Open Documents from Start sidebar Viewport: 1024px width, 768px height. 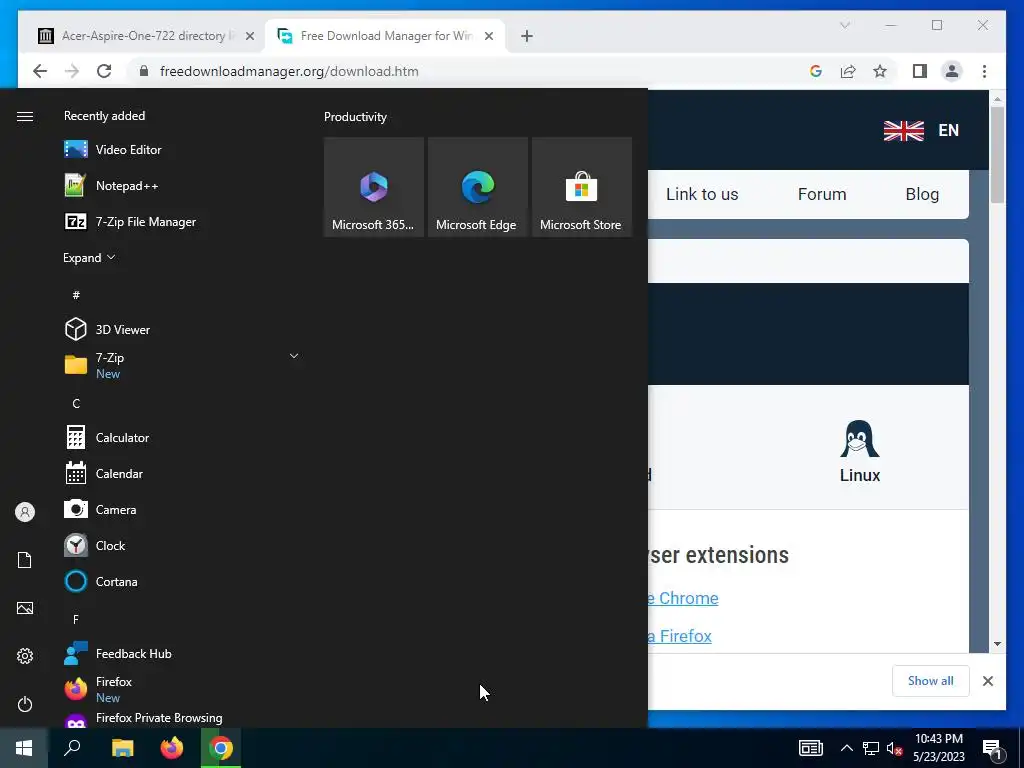[25, 560]
